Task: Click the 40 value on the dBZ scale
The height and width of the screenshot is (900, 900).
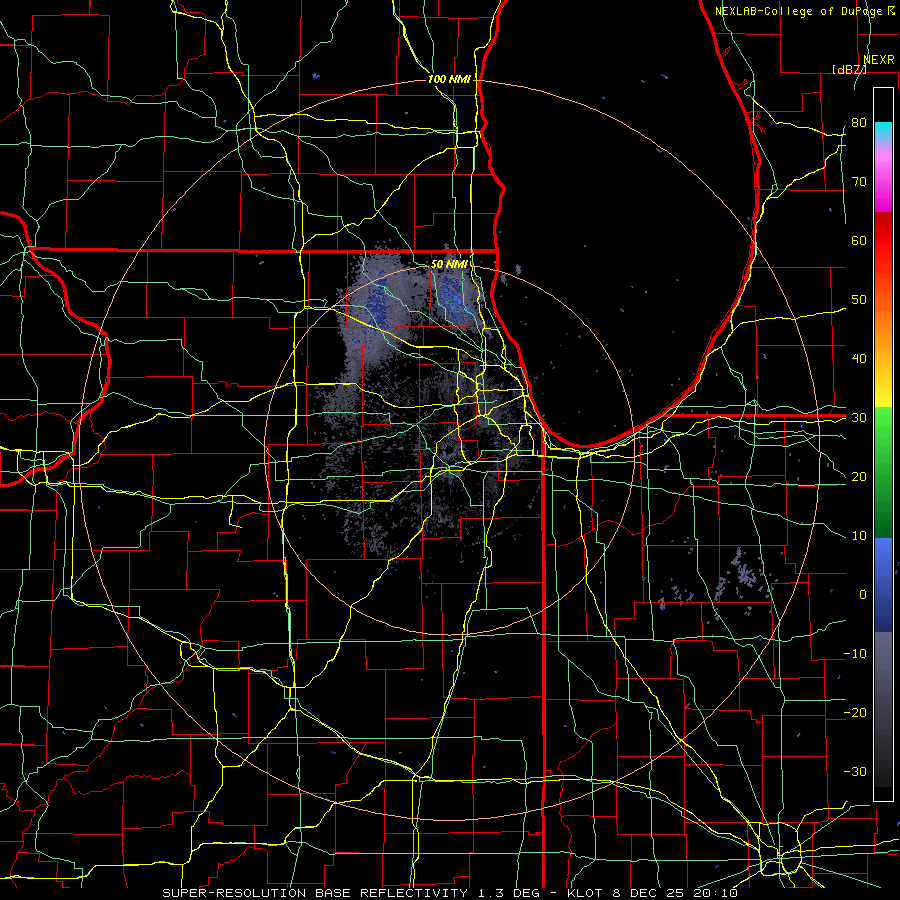Action: (x=859, y=359)
